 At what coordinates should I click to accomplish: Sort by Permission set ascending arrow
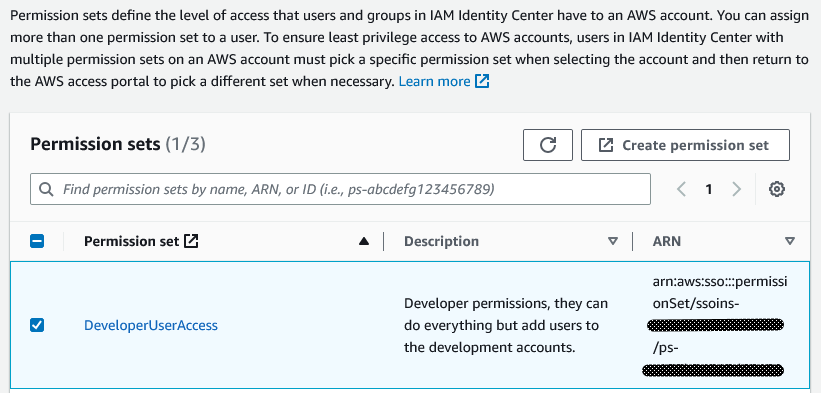[364, 241]
